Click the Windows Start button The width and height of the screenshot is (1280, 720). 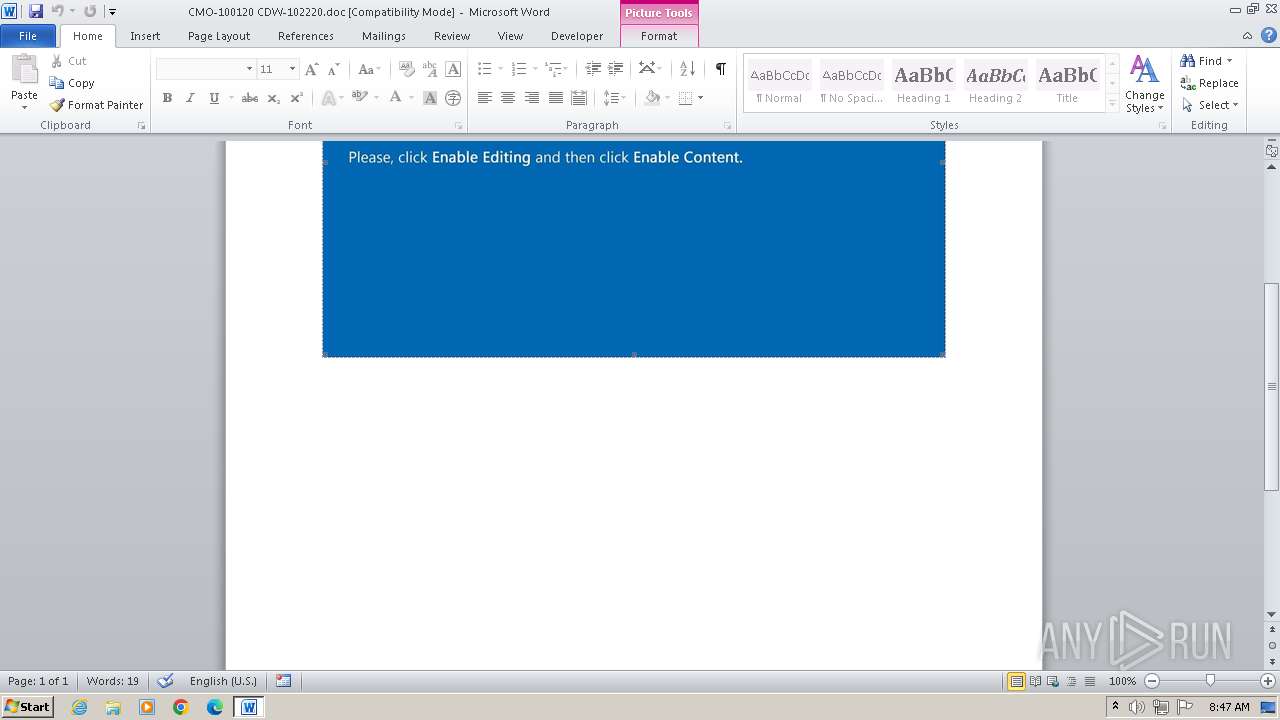click(x=27, y=706)
